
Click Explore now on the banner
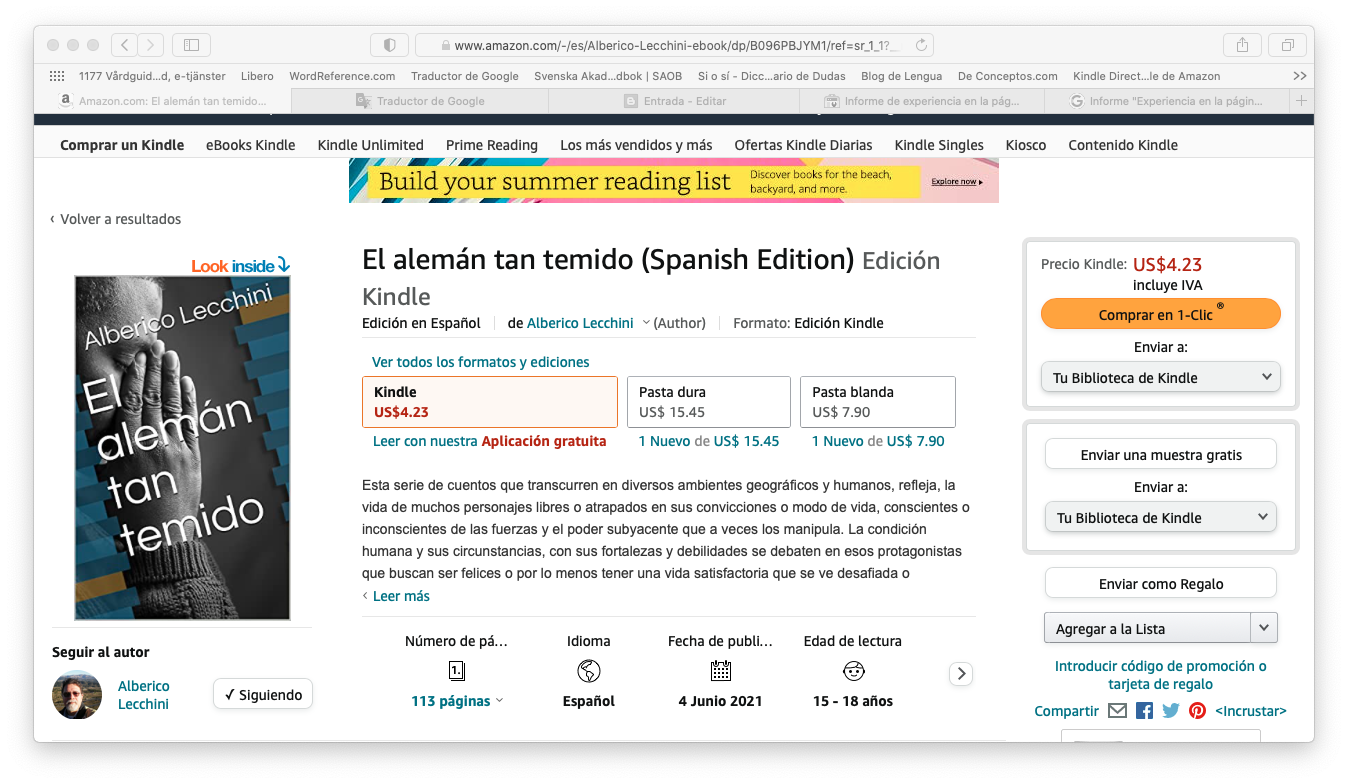[957, 181]
